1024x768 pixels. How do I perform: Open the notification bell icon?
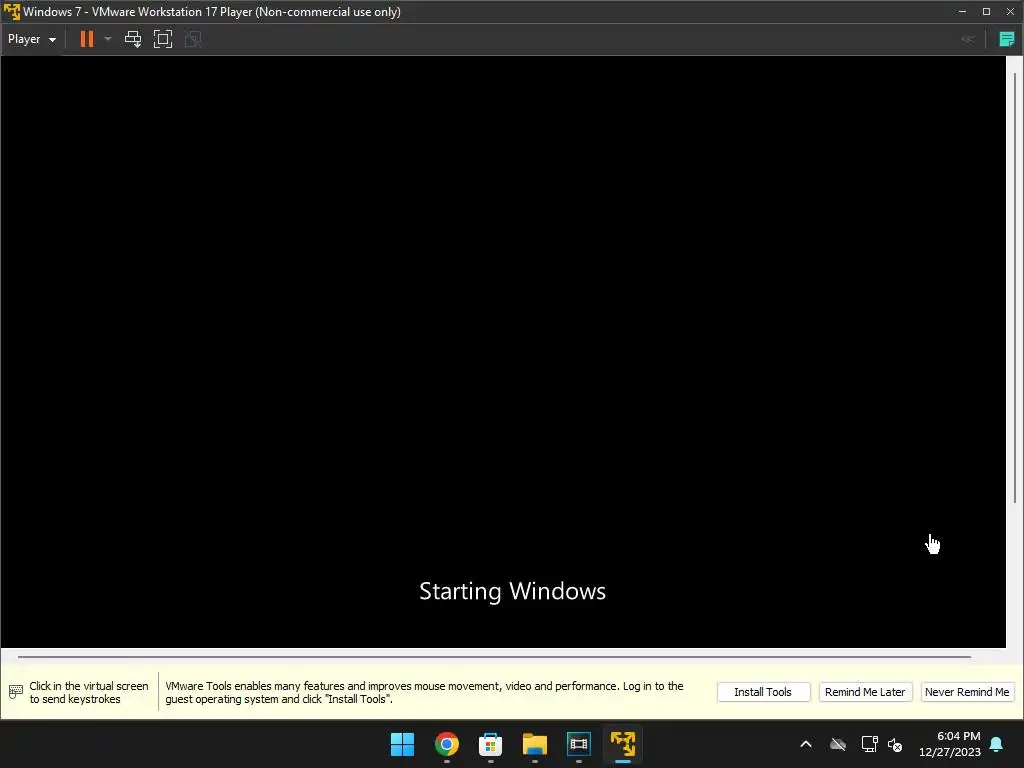[997, 744]
